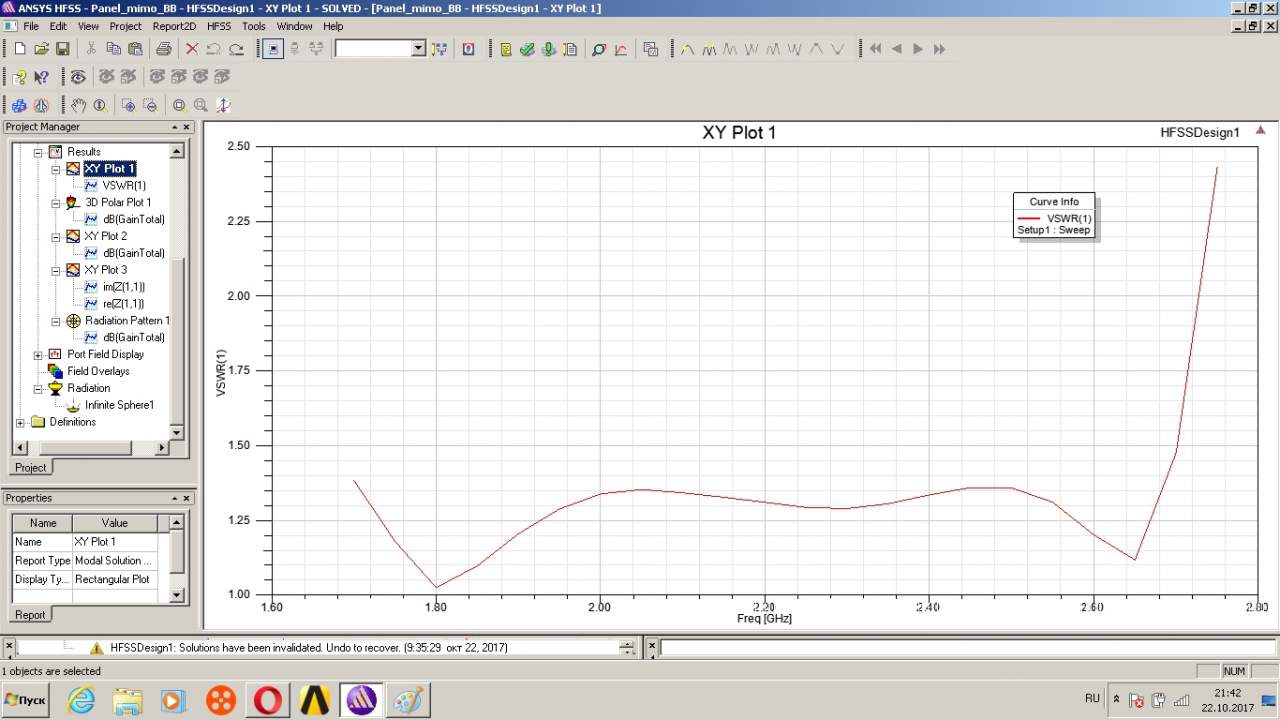Expand the Port Field Display node
Image resolution: width=1280 pixels, height=720 pixels.
point(39,355)
